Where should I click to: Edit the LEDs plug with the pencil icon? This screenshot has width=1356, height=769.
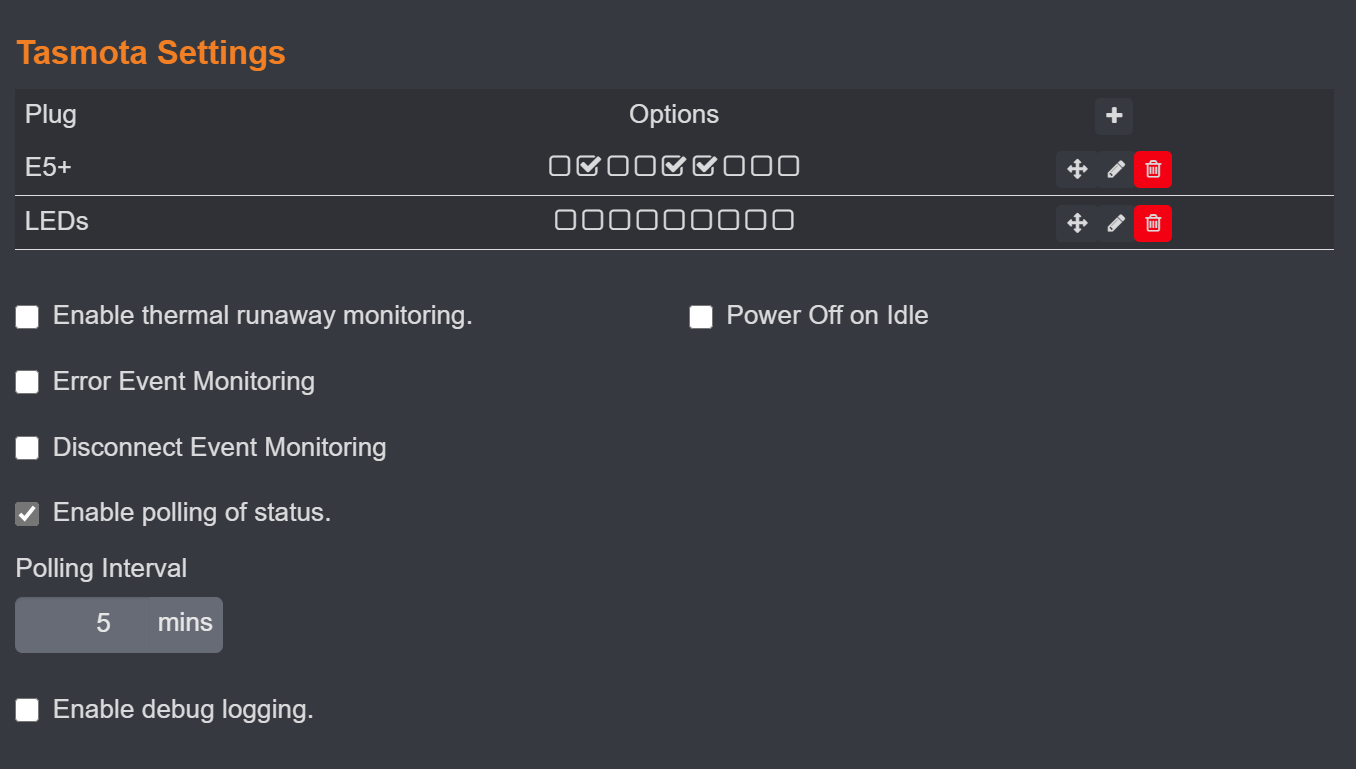coord(1115,223)
